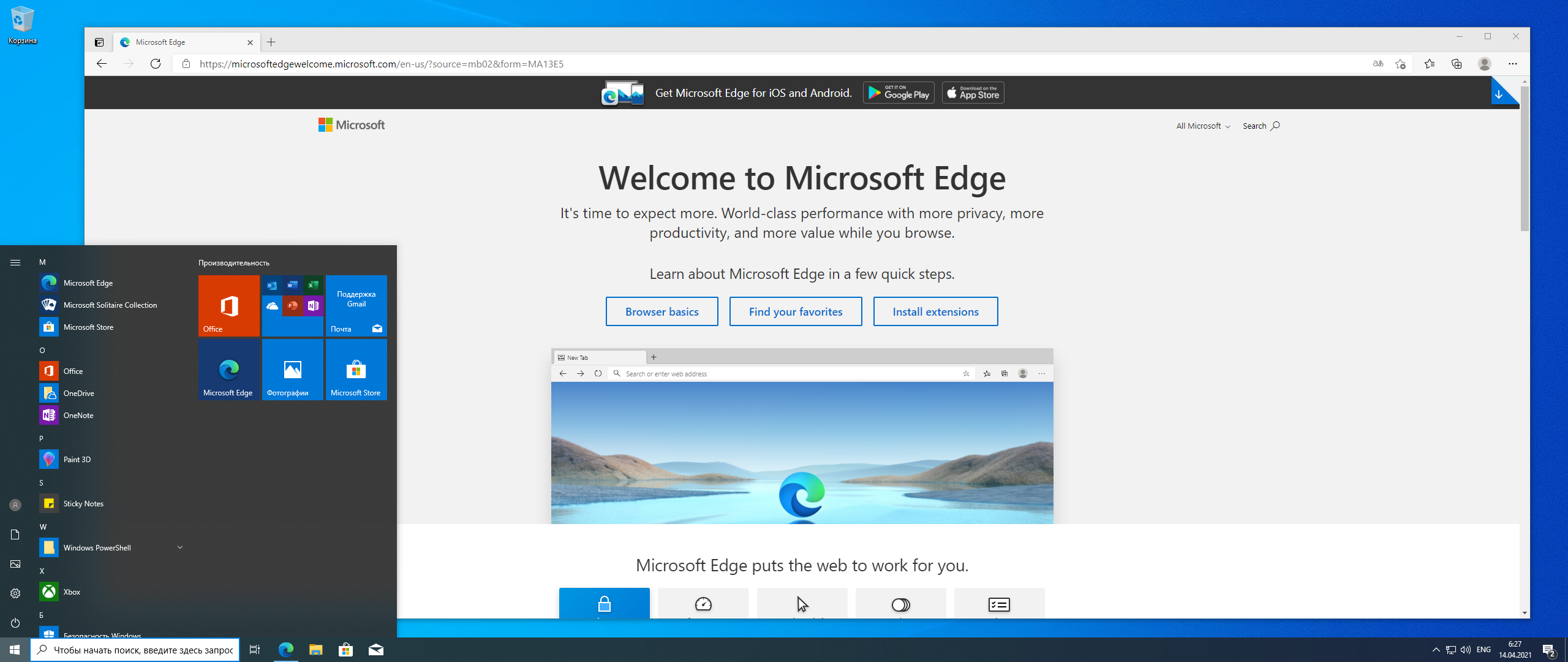Select the speedometer performance feature tab
This screenshot has height=662, width=1568.
click(x=703, y=603)
